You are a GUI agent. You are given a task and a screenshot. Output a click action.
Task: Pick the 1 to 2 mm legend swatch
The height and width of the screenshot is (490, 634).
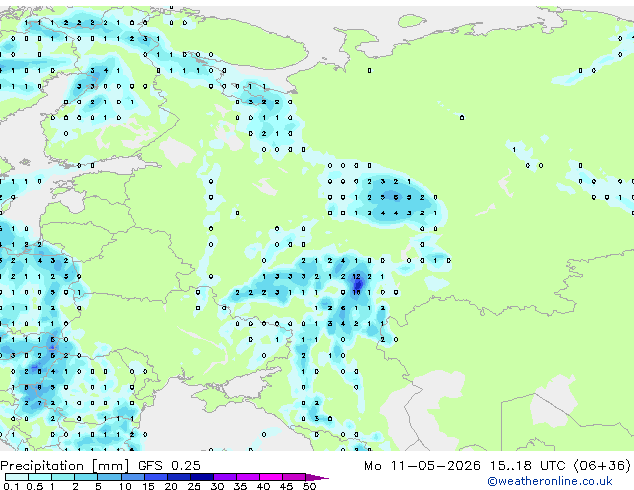click(63, 477)
